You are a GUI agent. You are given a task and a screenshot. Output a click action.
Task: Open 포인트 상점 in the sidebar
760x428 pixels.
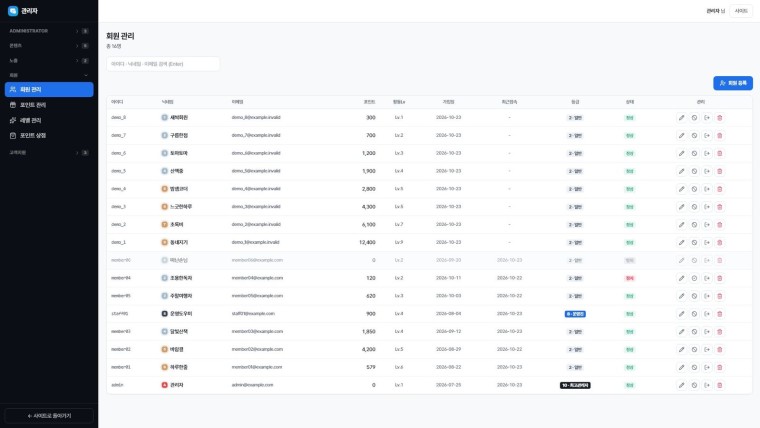(x=49, y=136)
